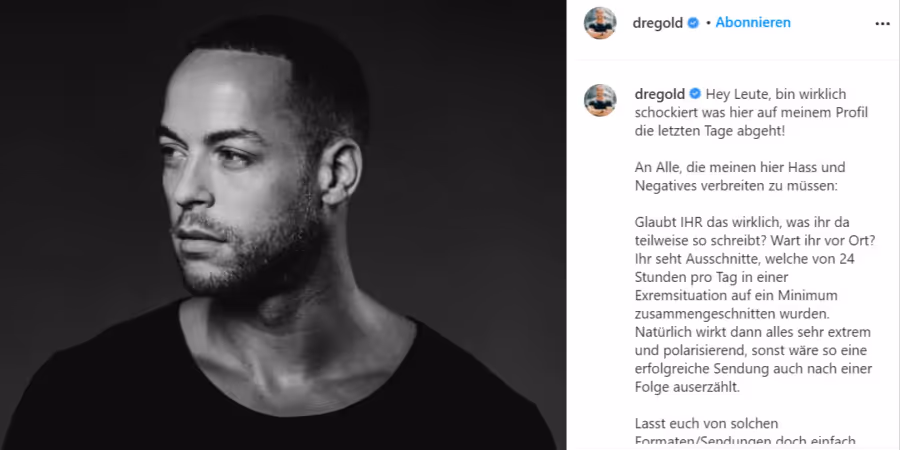Click the bold dregold name in the caption
This screenshot has width=900, height=450.
660,94
